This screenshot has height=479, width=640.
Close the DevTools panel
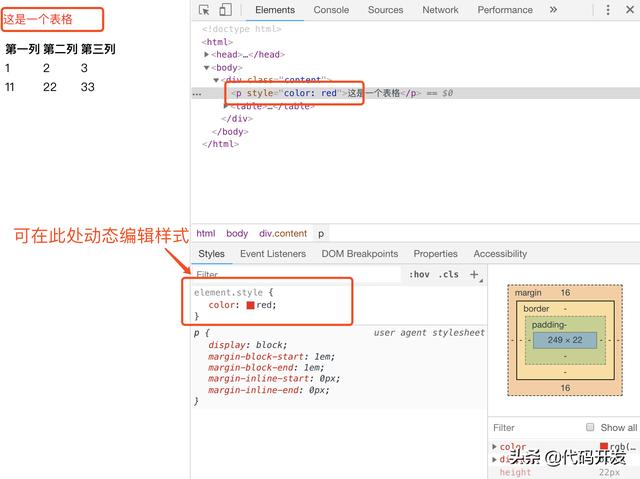(x=630, y=10)
